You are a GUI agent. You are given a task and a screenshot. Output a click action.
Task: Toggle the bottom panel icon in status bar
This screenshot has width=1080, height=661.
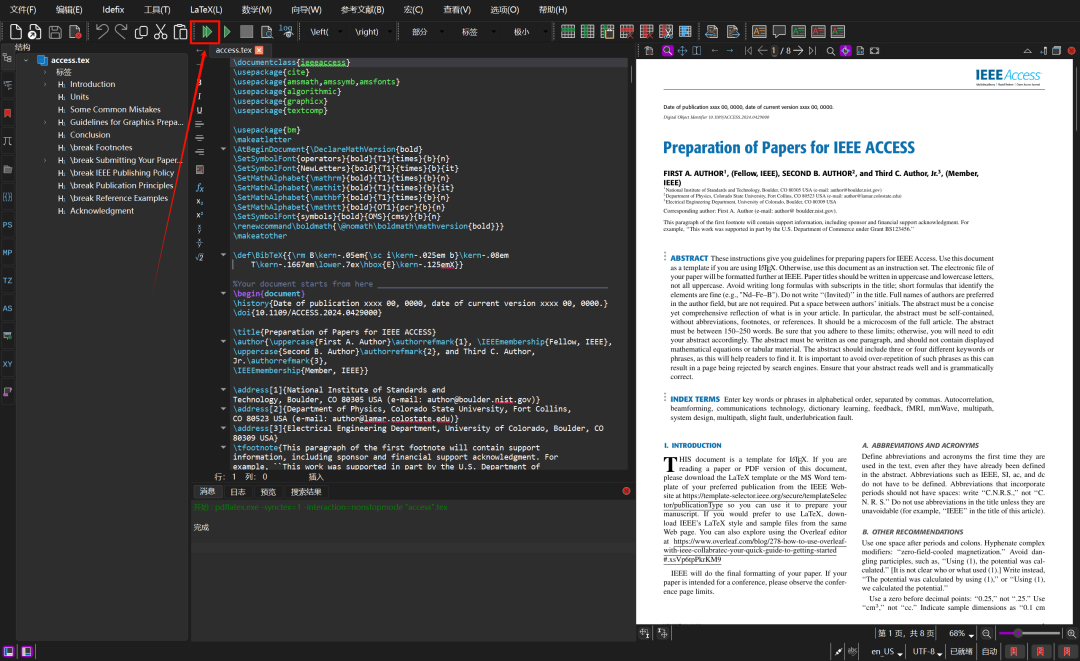point(26,651)
